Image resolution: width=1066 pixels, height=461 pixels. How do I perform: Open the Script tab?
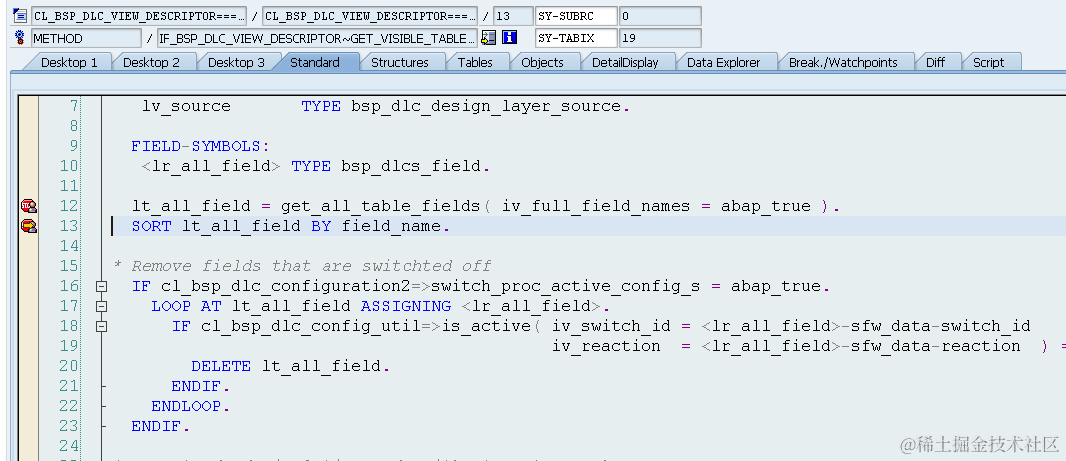point(988,62)
